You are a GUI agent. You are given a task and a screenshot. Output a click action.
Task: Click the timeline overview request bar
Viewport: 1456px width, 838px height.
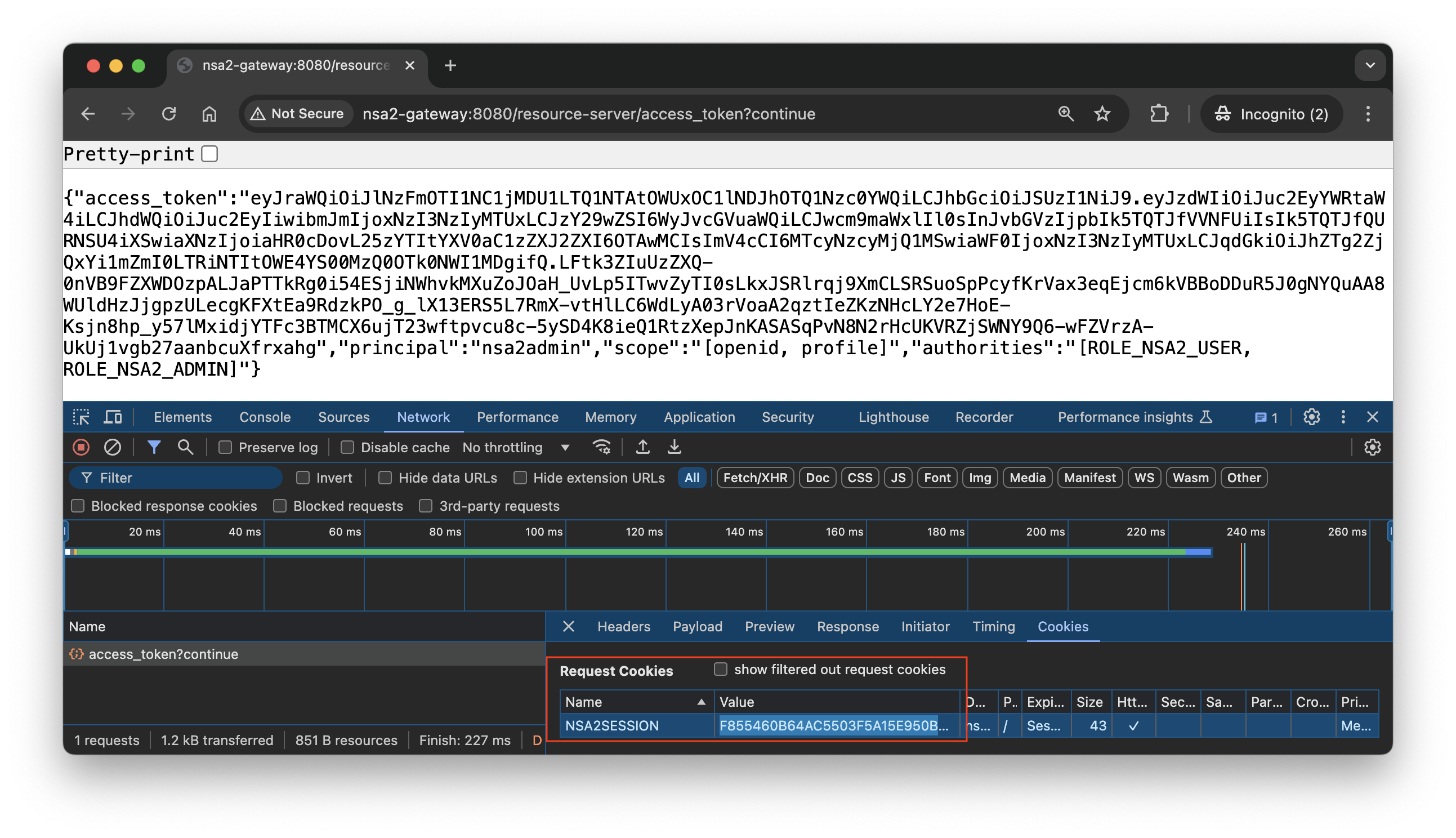click(x=638, y=552)
